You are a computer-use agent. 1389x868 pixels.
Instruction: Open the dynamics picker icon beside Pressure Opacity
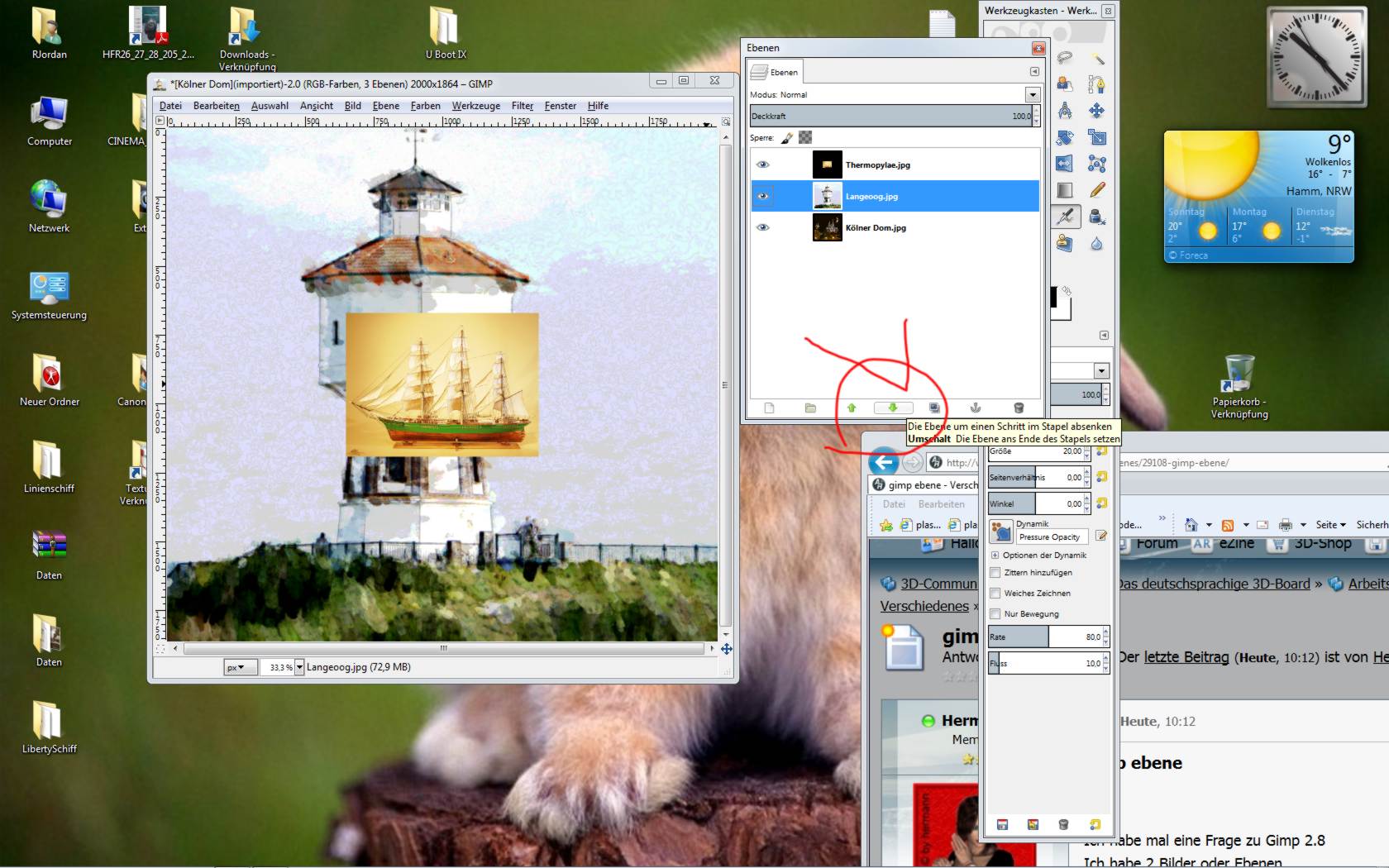tap(1001, 532)
